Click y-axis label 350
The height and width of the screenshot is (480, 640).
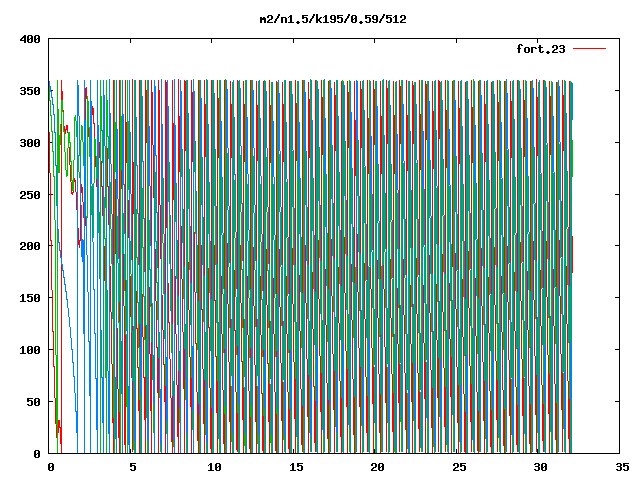30,91
